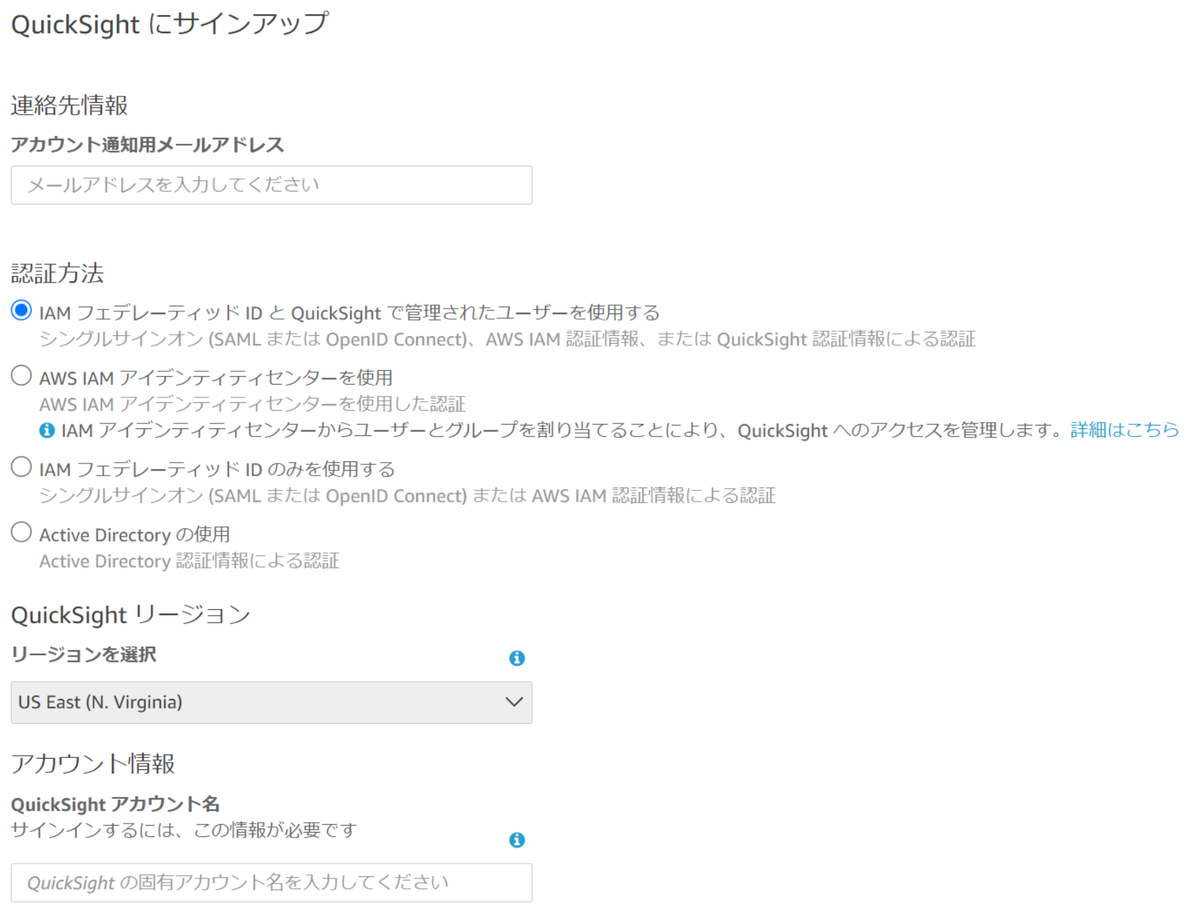Select Active Directory の使用 radio option
1200x920 pixels.
click(21, 533)
